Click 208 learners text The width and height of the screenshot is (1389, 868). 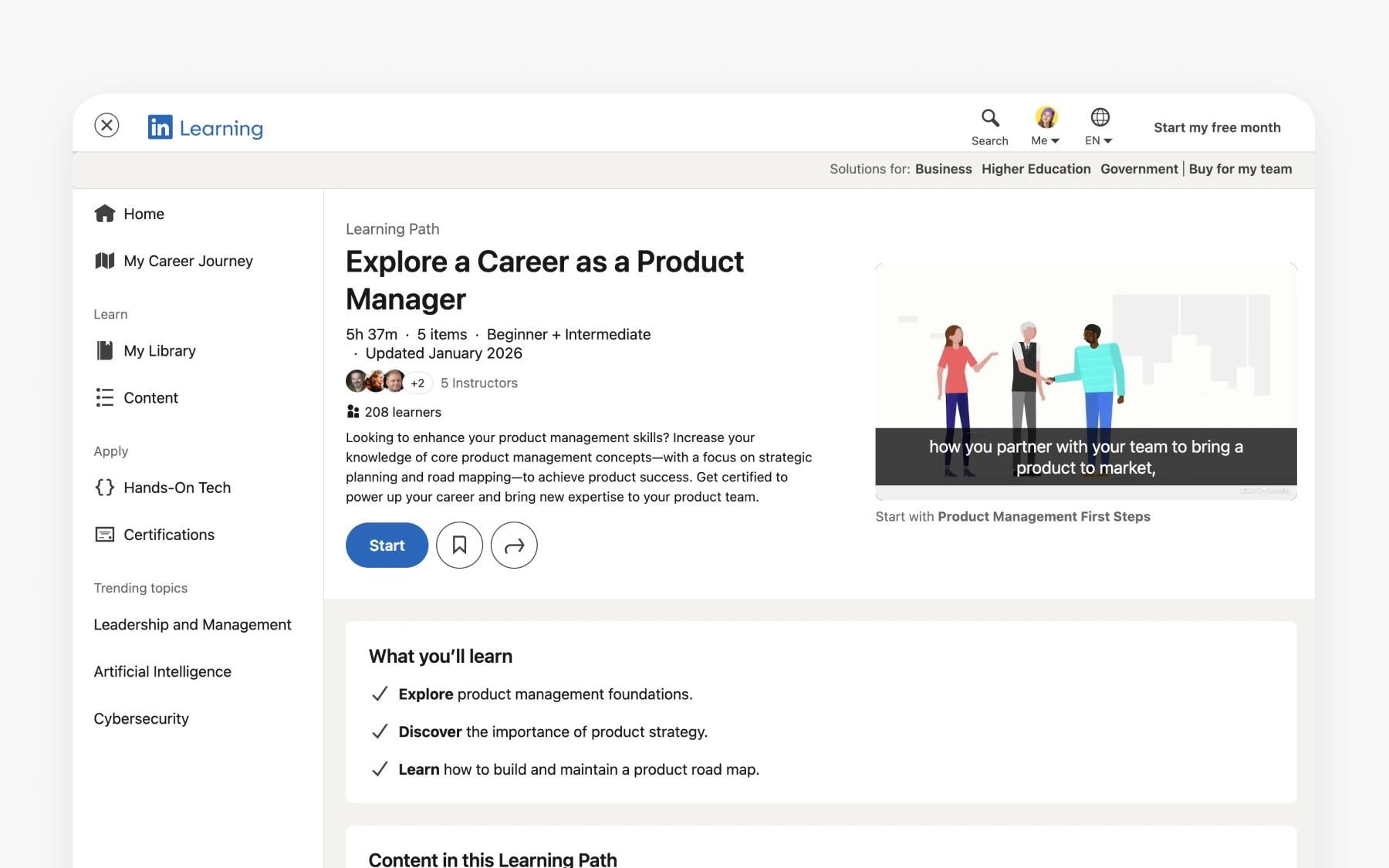pyautogui.click(x=403, y=412)
